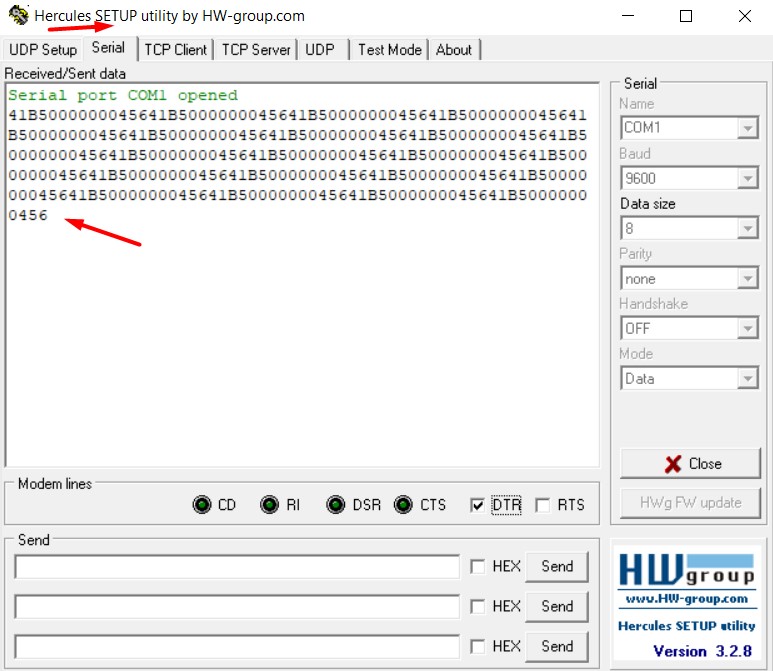
Task: Click Send for the first send line
Action: pyautogui.click(x=557, y=566)
